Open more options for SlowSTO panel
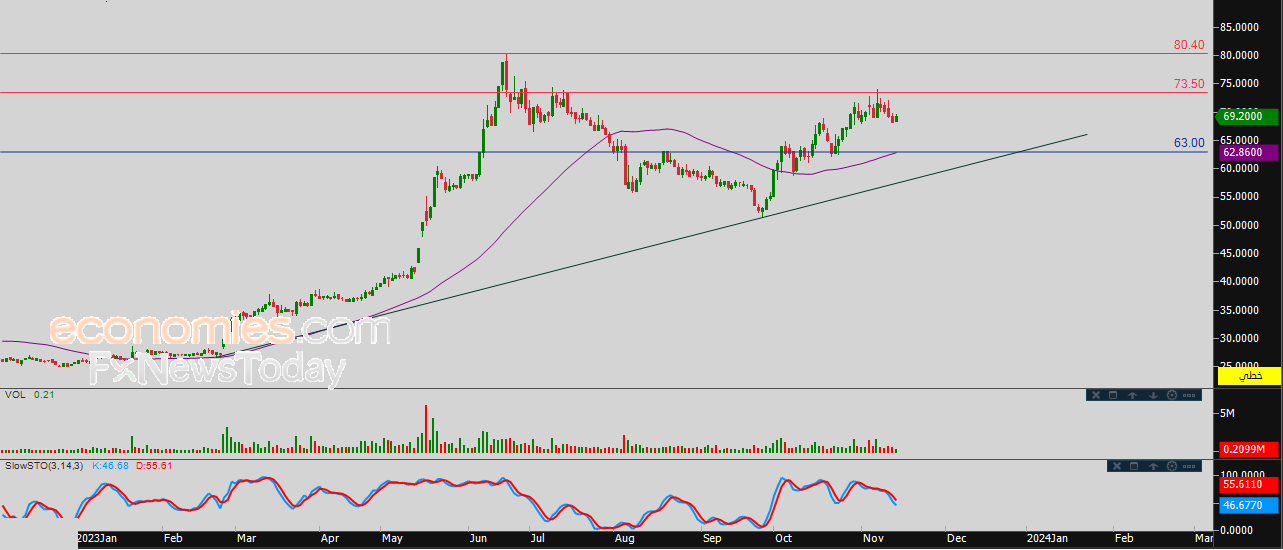The height and width of the screenshot is (550, 1283). click(1189, 466)
